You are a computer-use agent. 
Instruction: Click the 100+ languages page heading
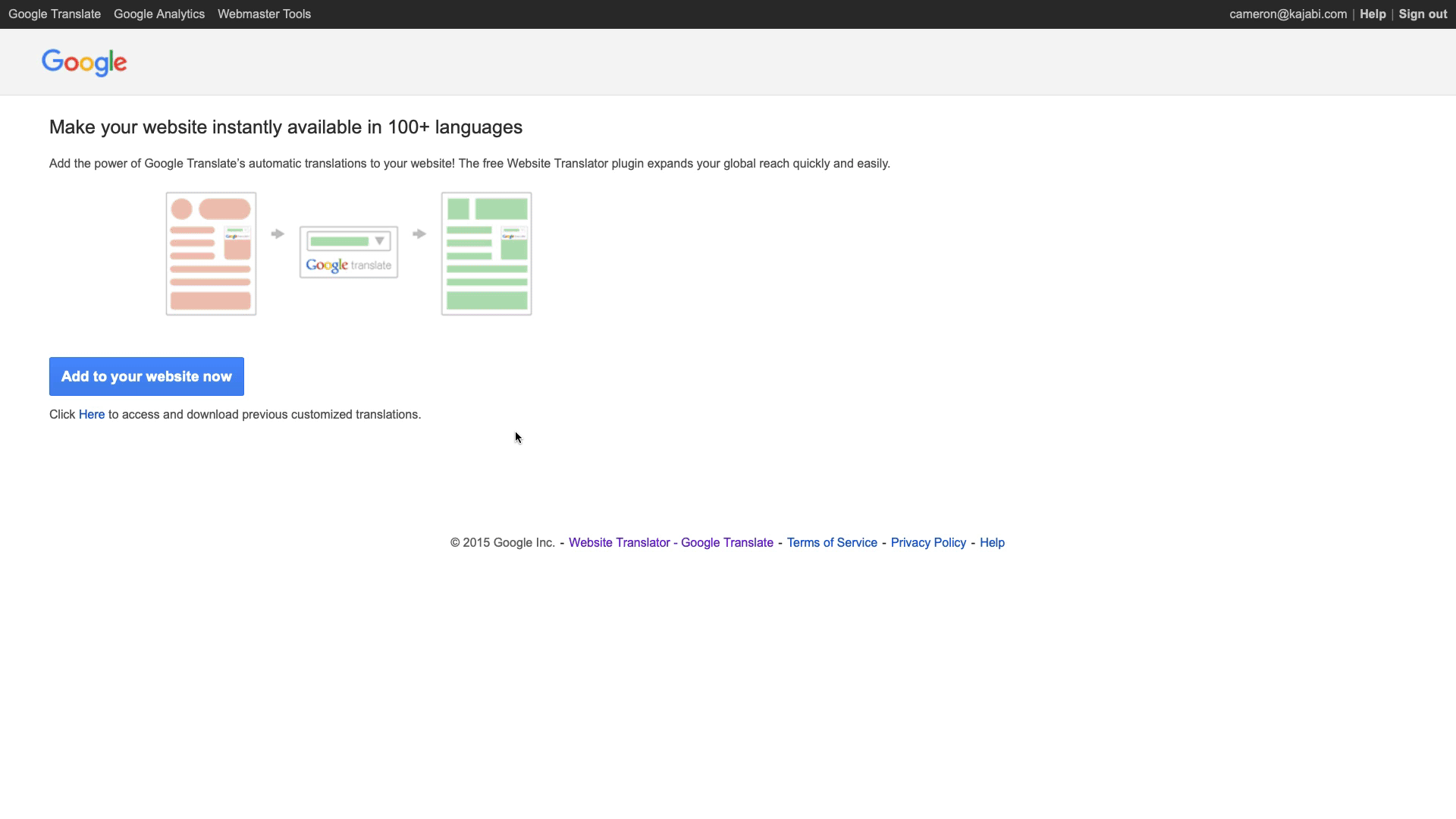coord(286,127)
